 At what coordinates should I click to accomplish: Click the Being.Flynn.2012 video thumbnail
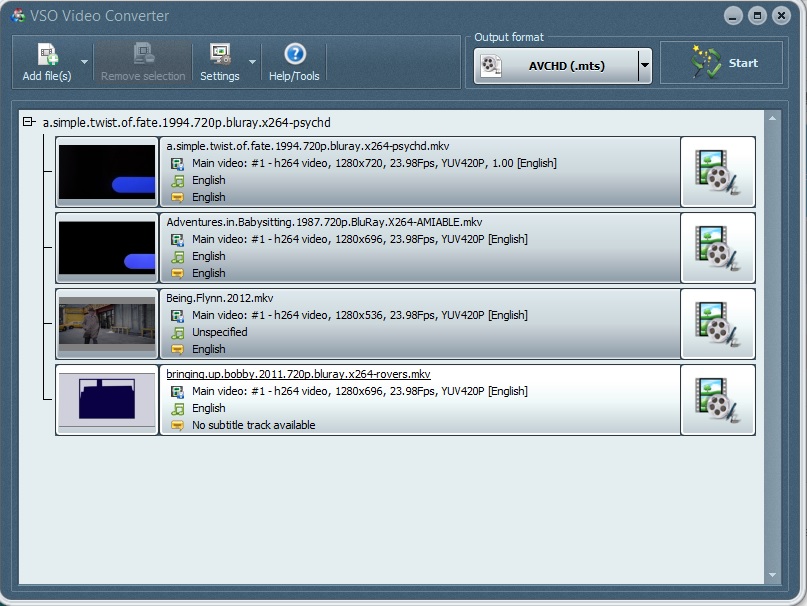107,324
